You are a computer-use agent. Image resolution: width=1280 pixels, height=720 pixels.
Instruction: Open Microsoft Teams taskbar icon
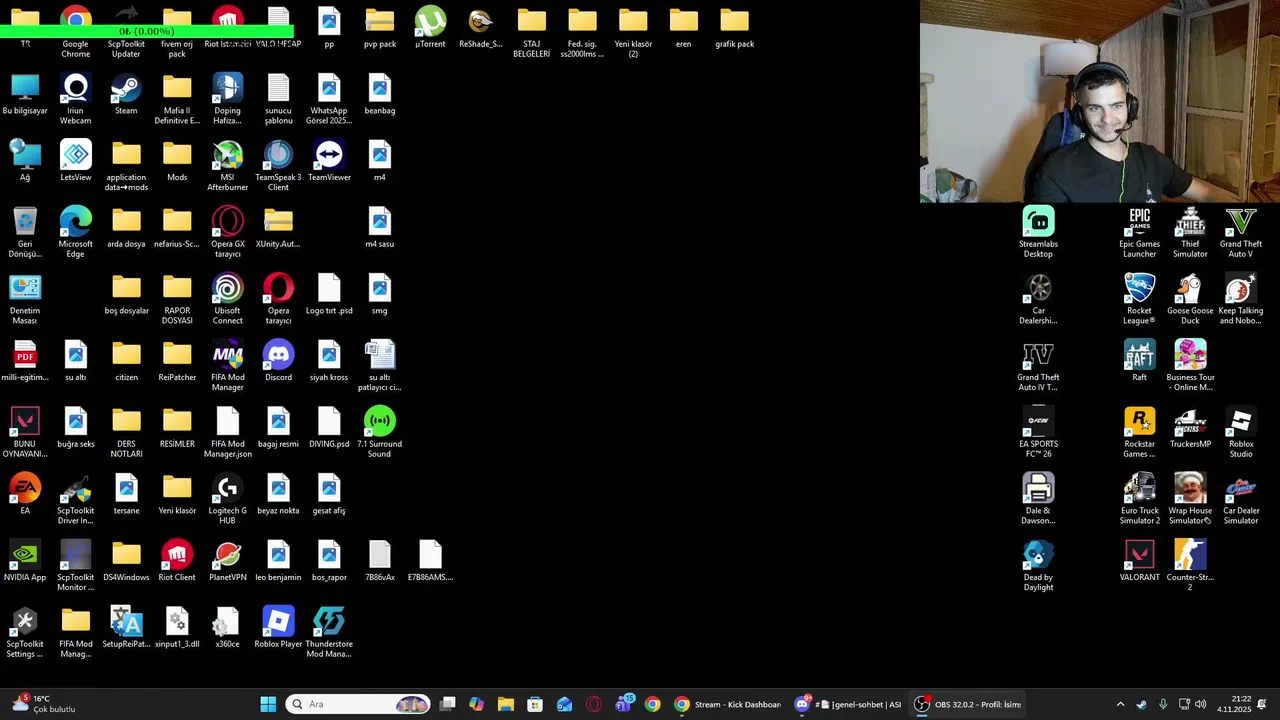[x=624, y=704]
